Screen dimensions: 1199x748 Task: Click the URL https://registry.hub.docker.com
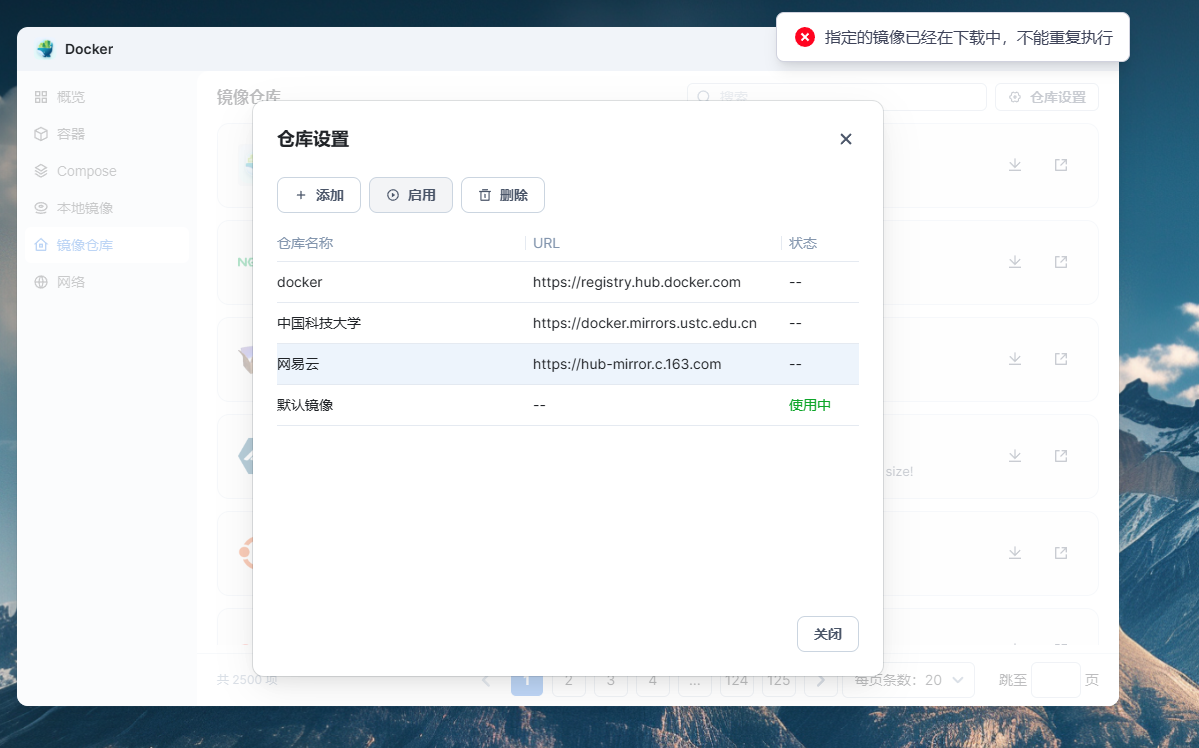tap(637, 282)
